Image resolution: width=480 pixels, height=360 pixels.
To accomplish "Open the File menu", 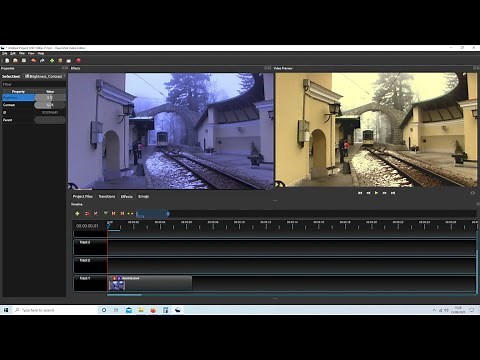I will pyautogui.click(x=5, y=53).
